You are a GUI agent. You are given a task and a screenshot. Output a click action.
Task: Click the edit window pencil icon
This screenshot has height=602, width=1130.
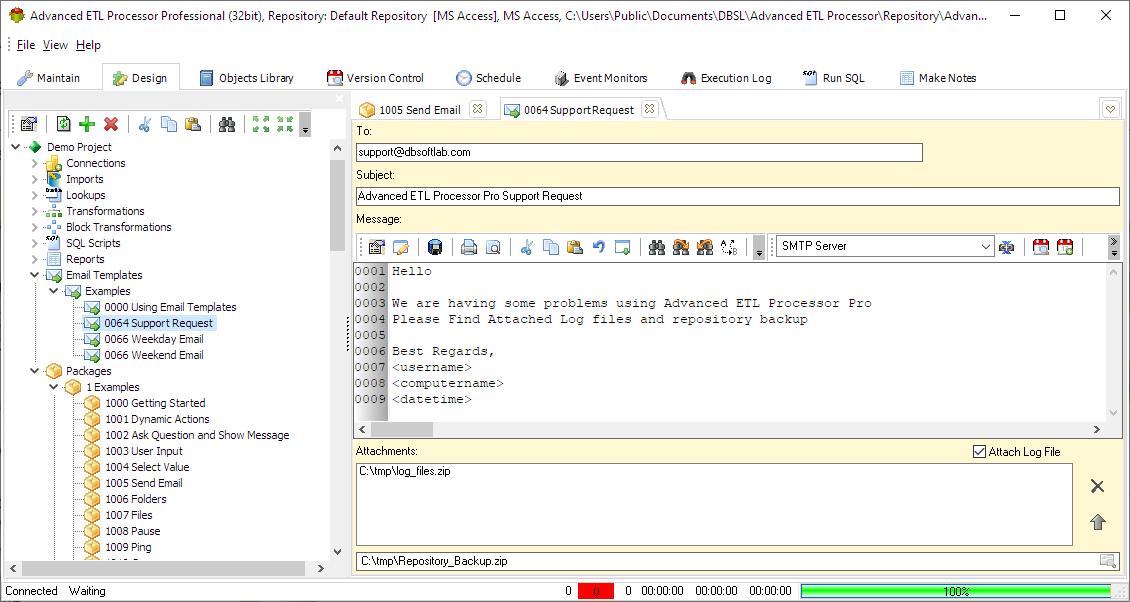click(401, 247)
